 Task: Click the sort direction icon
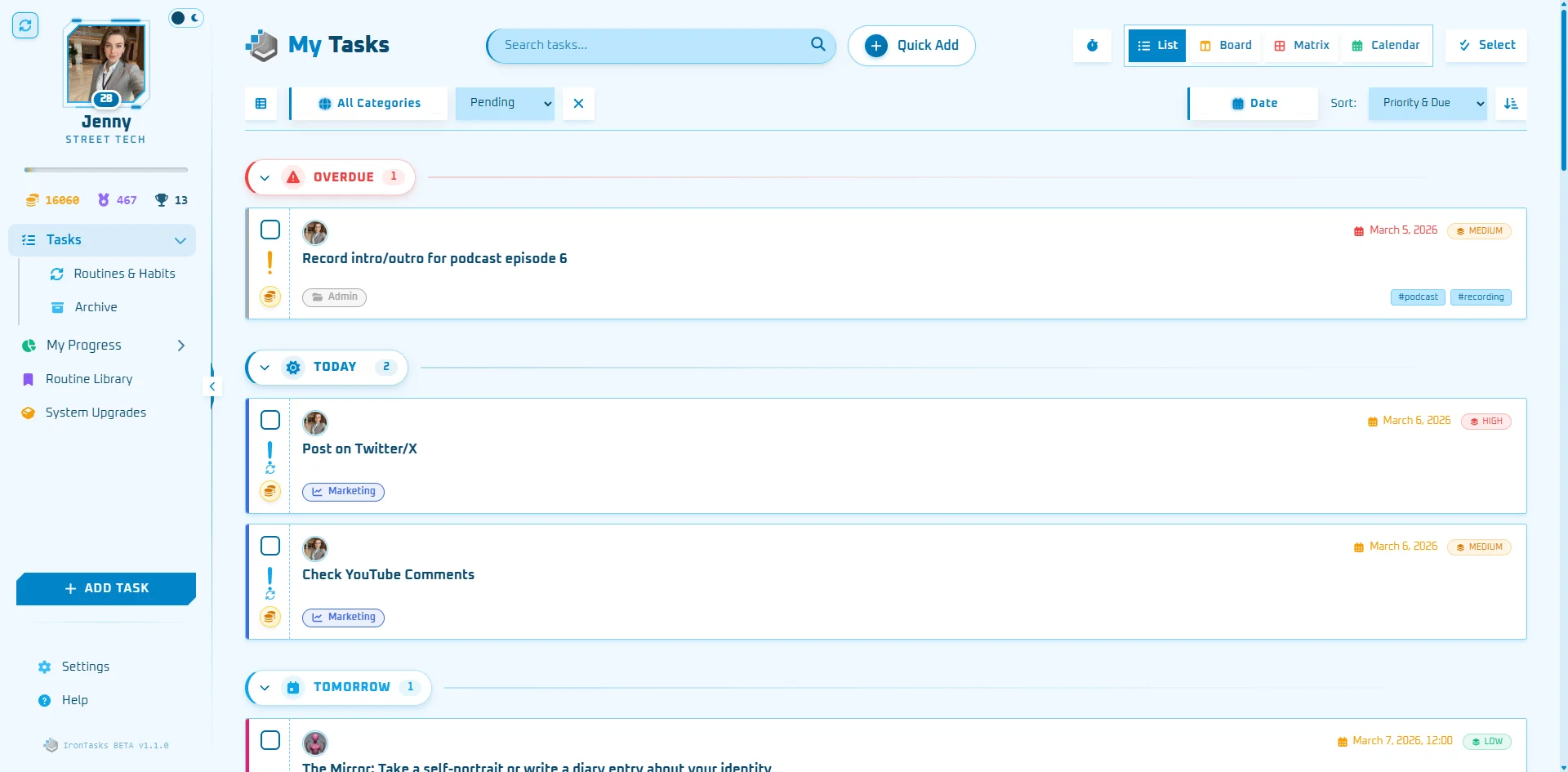pyautogui.click(x=1511, y=104)
